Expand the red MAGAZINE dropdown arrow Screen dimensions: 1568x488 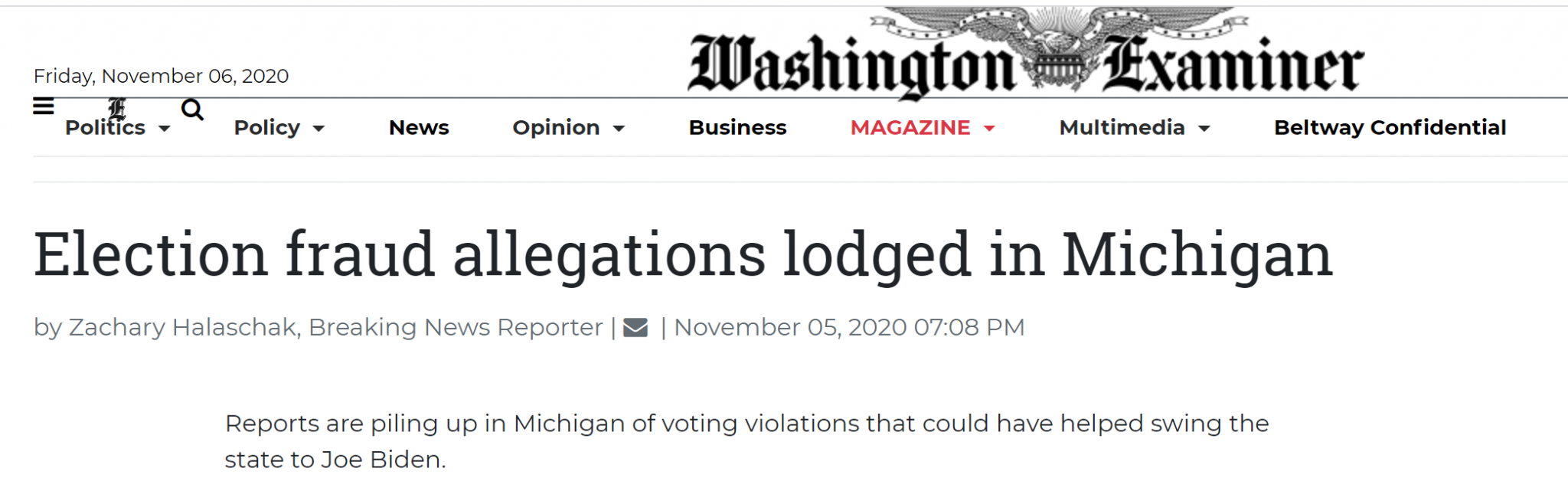(990, 129)
